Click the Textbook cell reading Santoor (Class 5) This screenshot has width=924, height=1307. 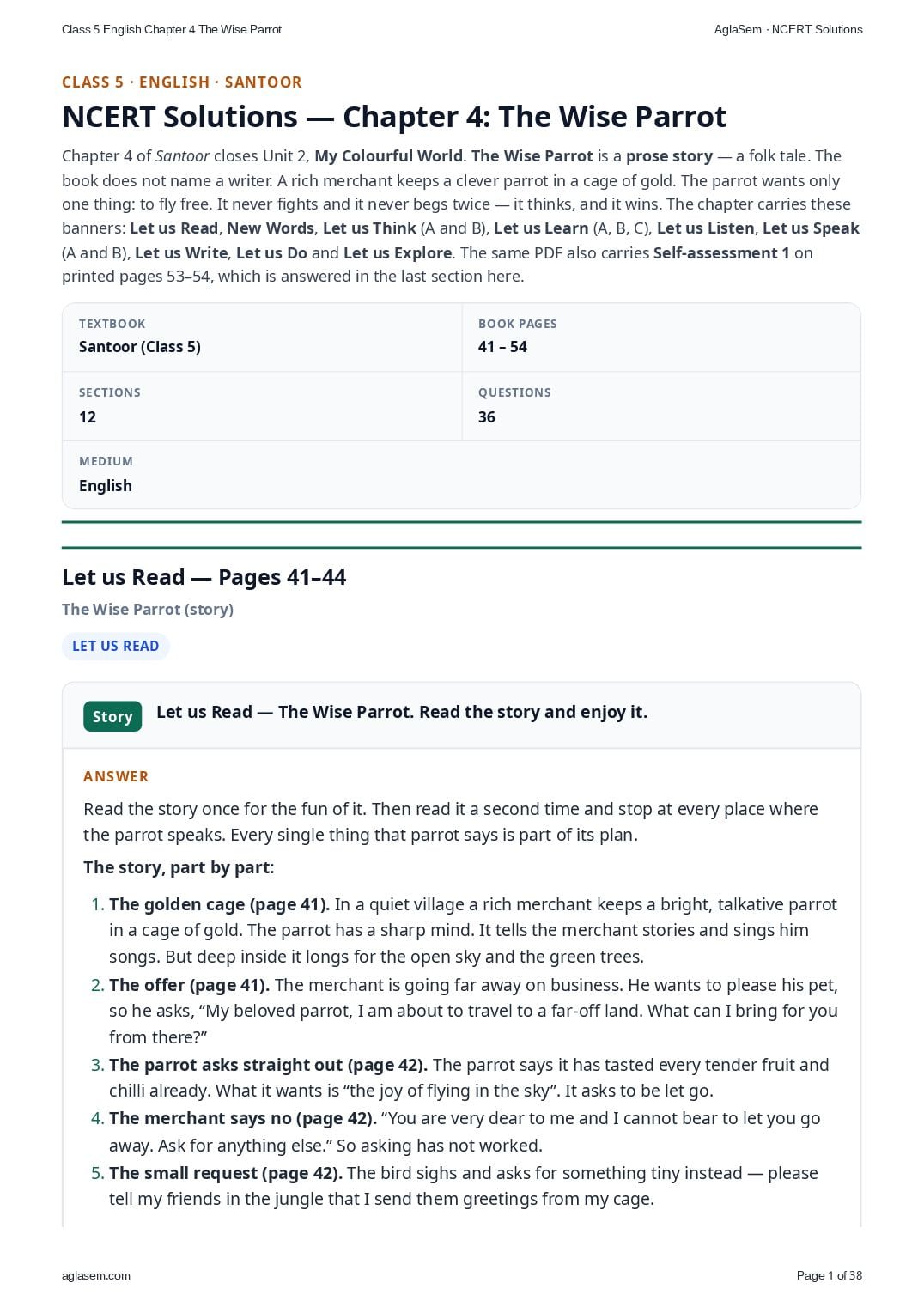coord(262,337)
